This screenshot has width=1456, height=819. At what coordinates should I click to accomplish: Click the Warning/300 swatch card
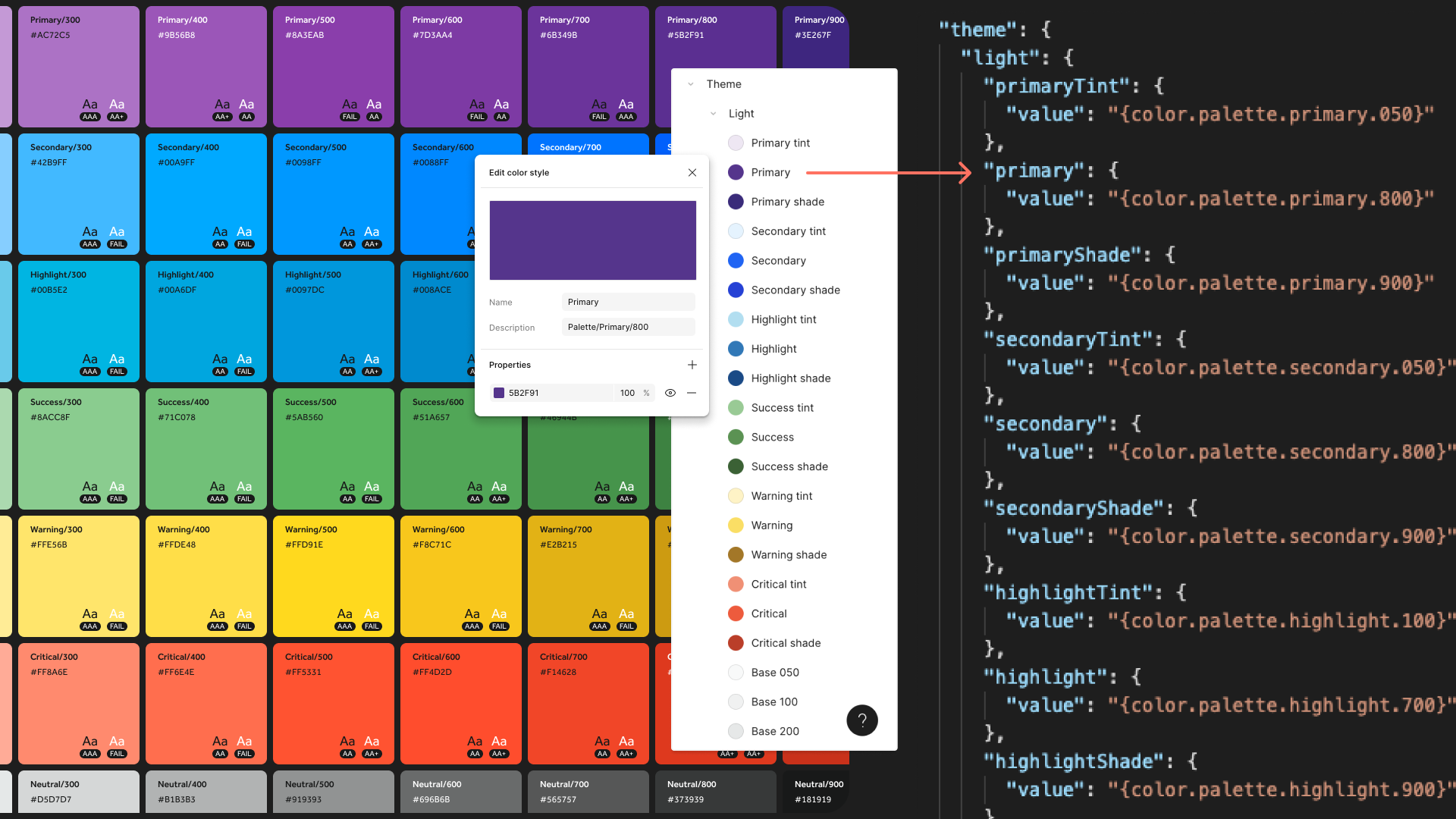[x=79, y=576]
